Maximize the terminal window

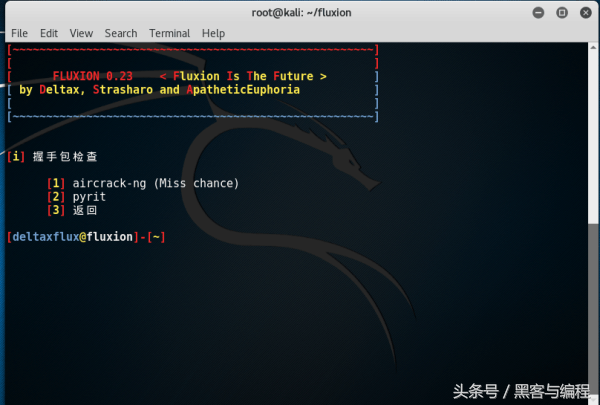562,13
